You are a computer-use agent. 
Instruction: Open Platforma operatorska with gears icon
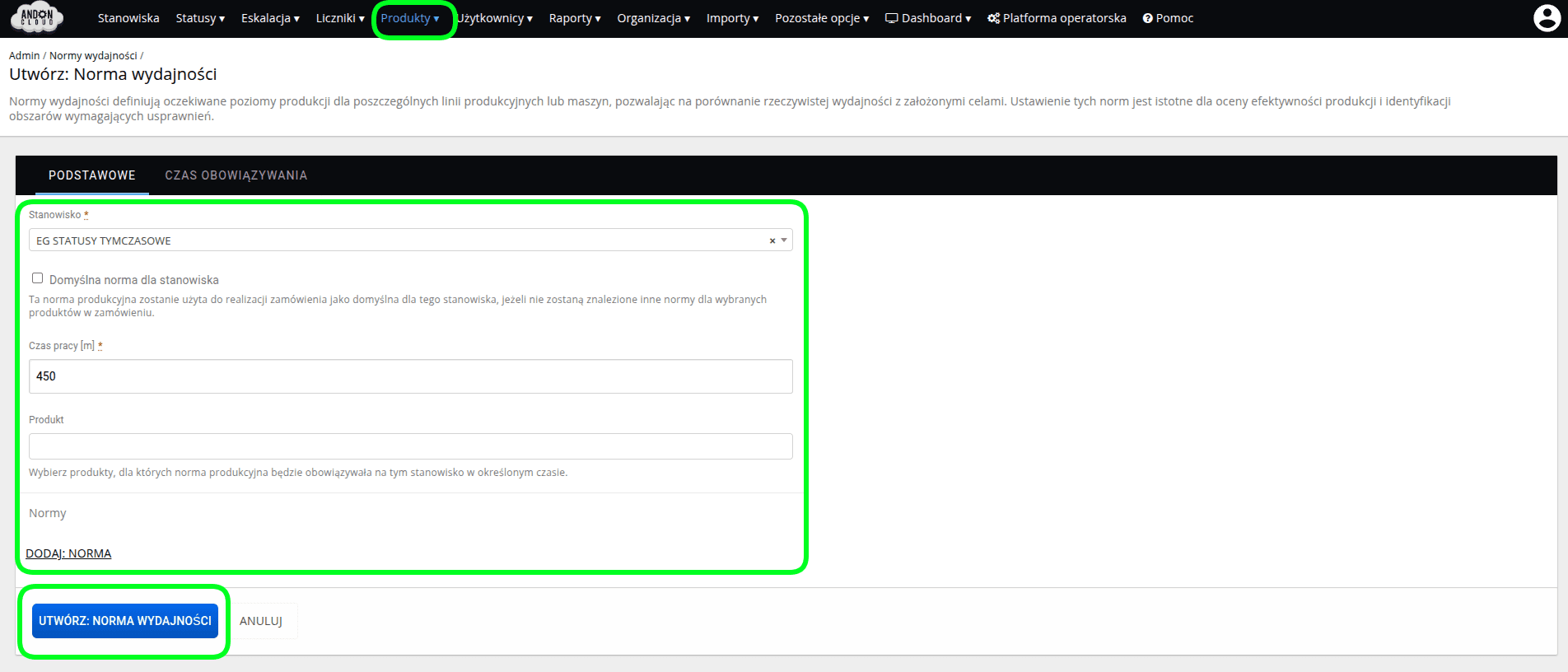pyautogui.click(x=1057, y=18)
